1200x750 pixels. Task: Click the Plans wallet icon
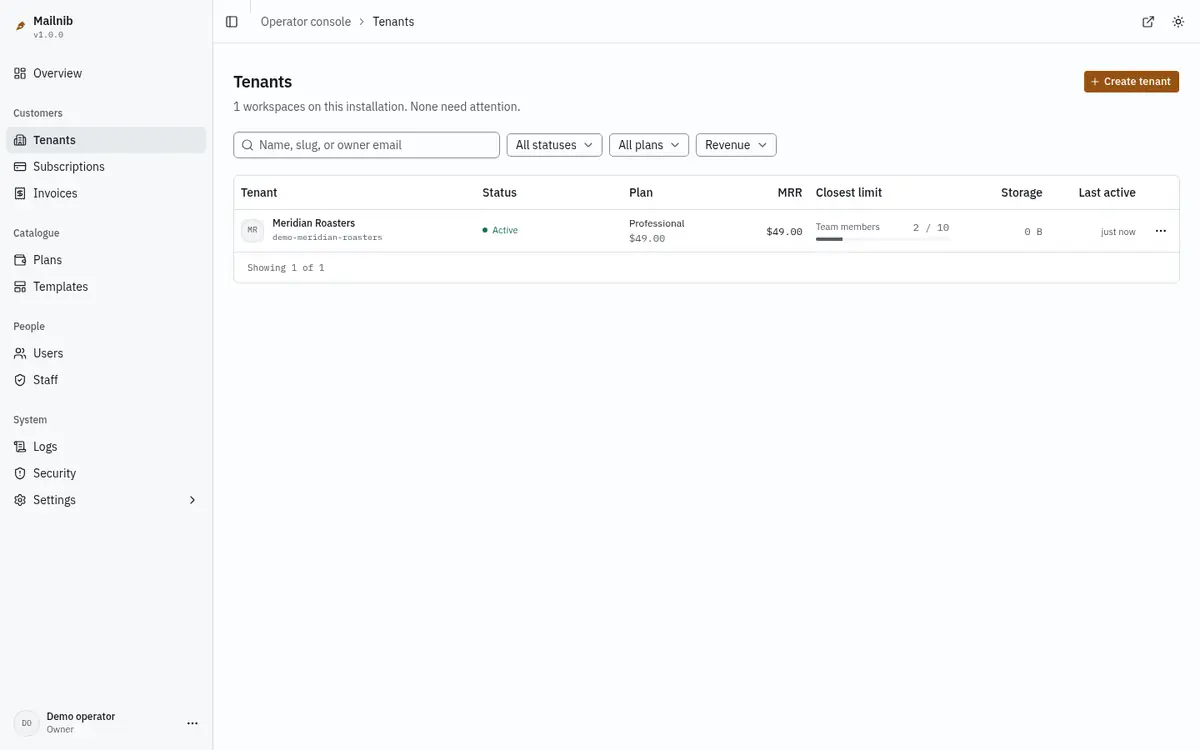click(x=20, y=260)
